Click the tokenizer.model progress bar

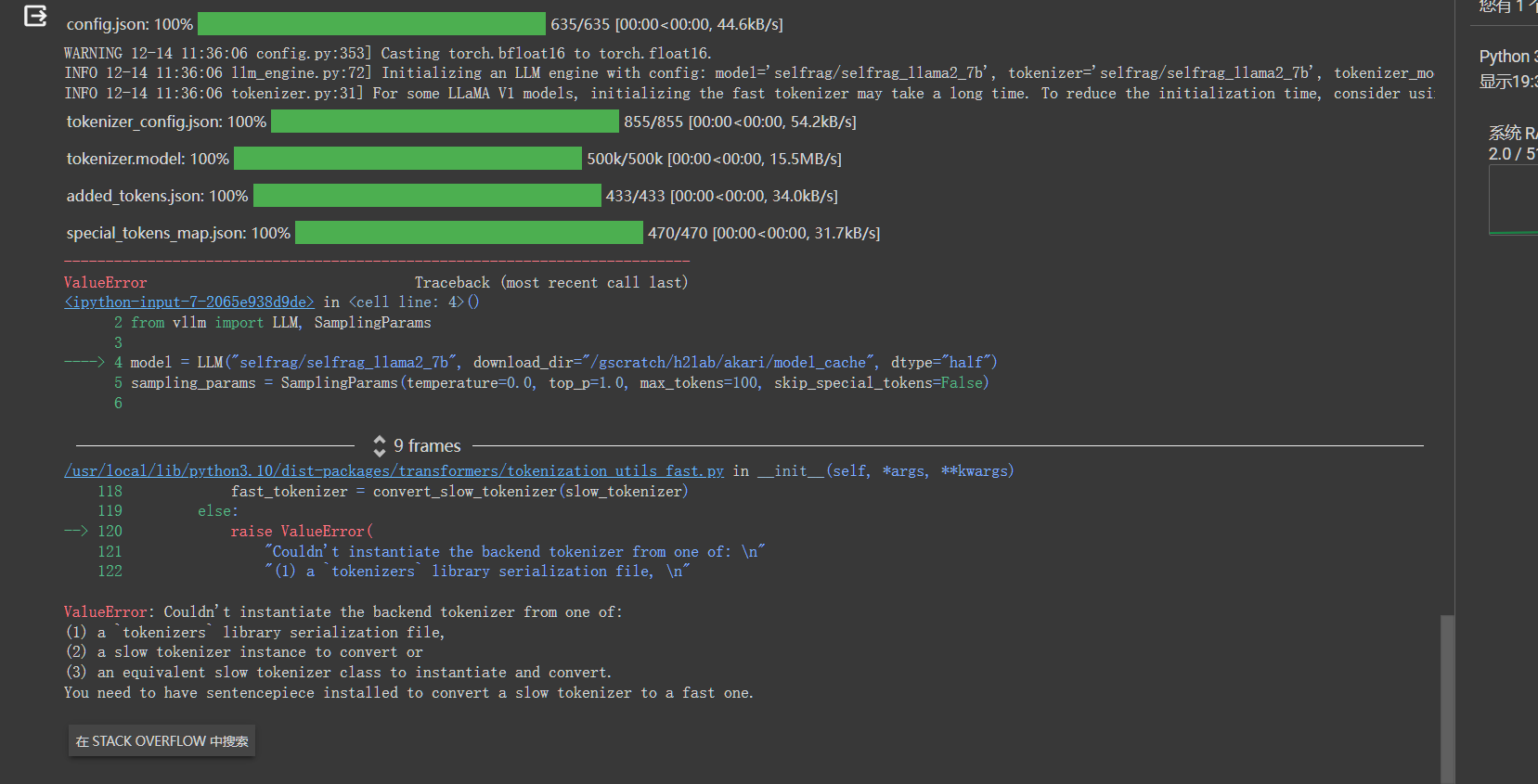(407, 159)
